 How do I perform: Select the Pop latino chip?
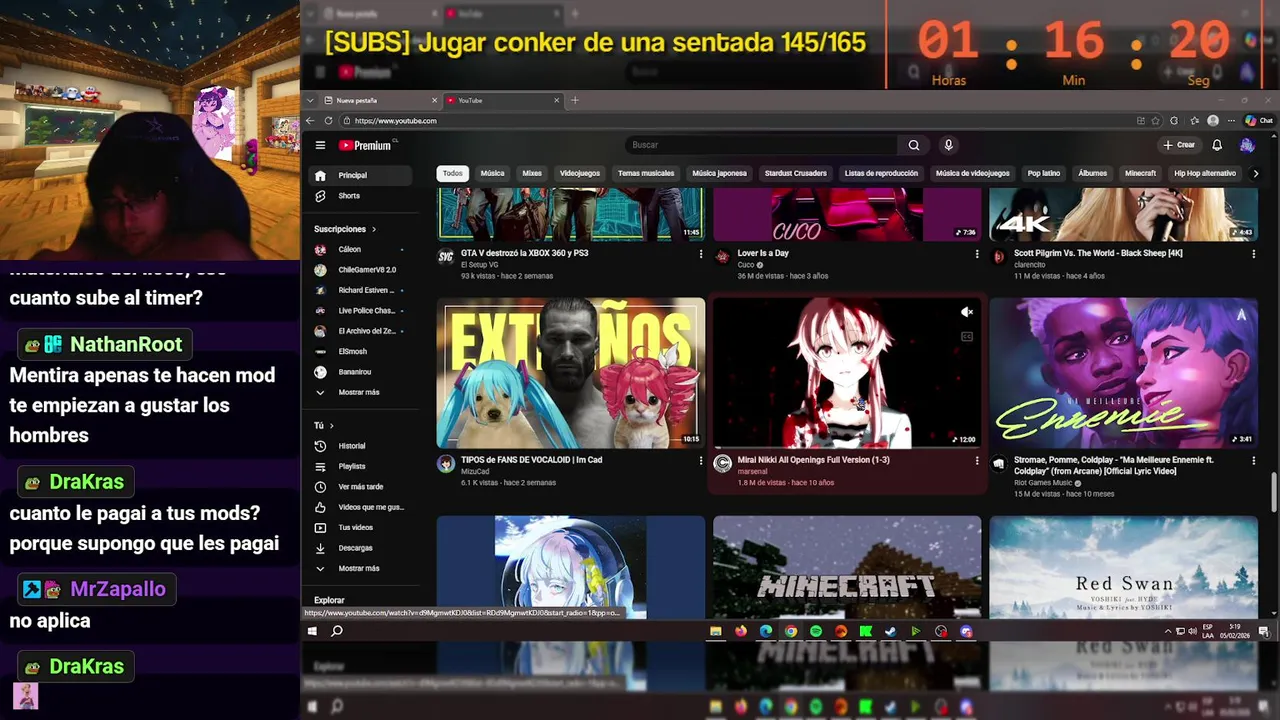[x=1044, y=173]
